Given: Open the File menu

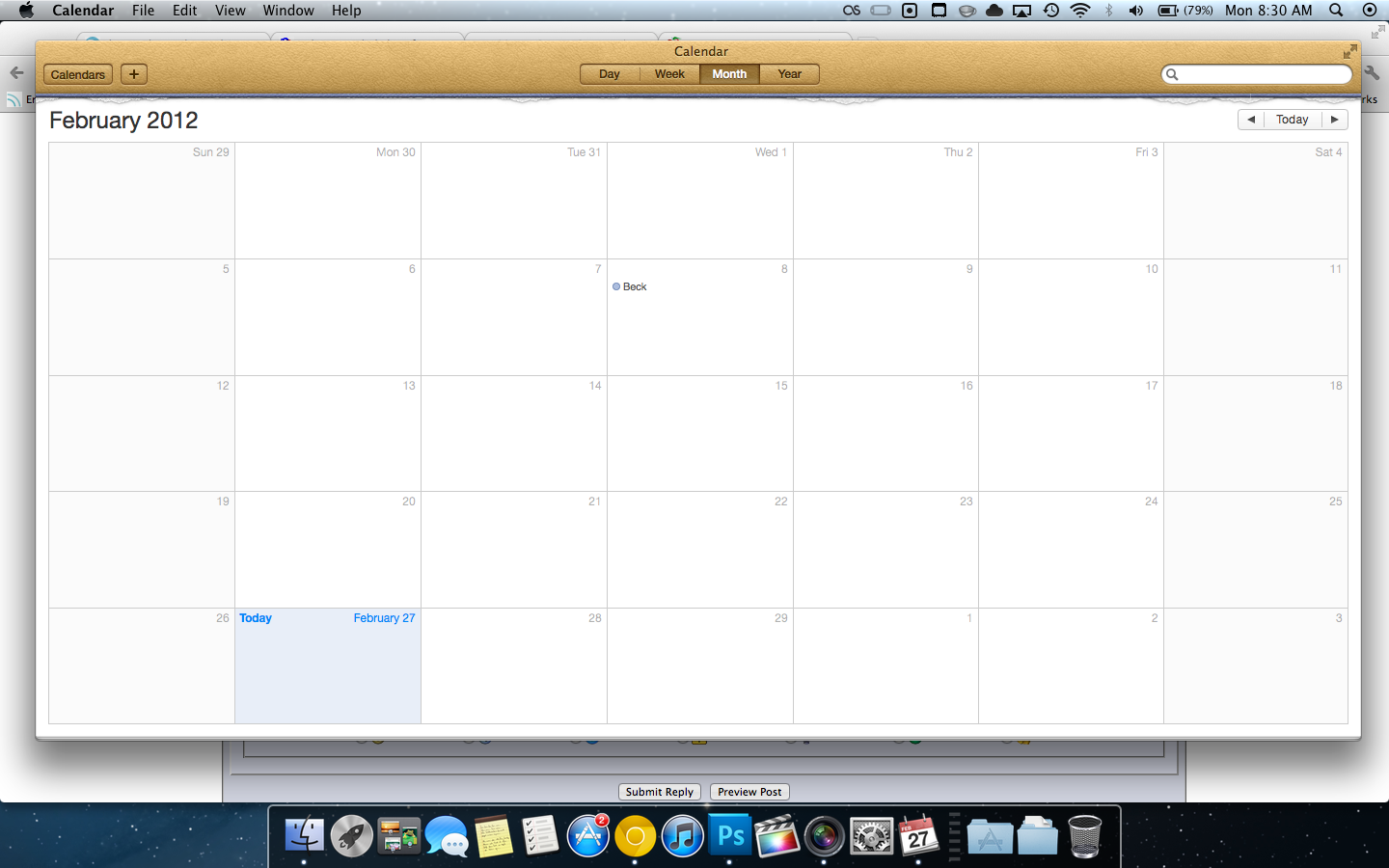Looking at the screenshot, I should coord(143,11).
